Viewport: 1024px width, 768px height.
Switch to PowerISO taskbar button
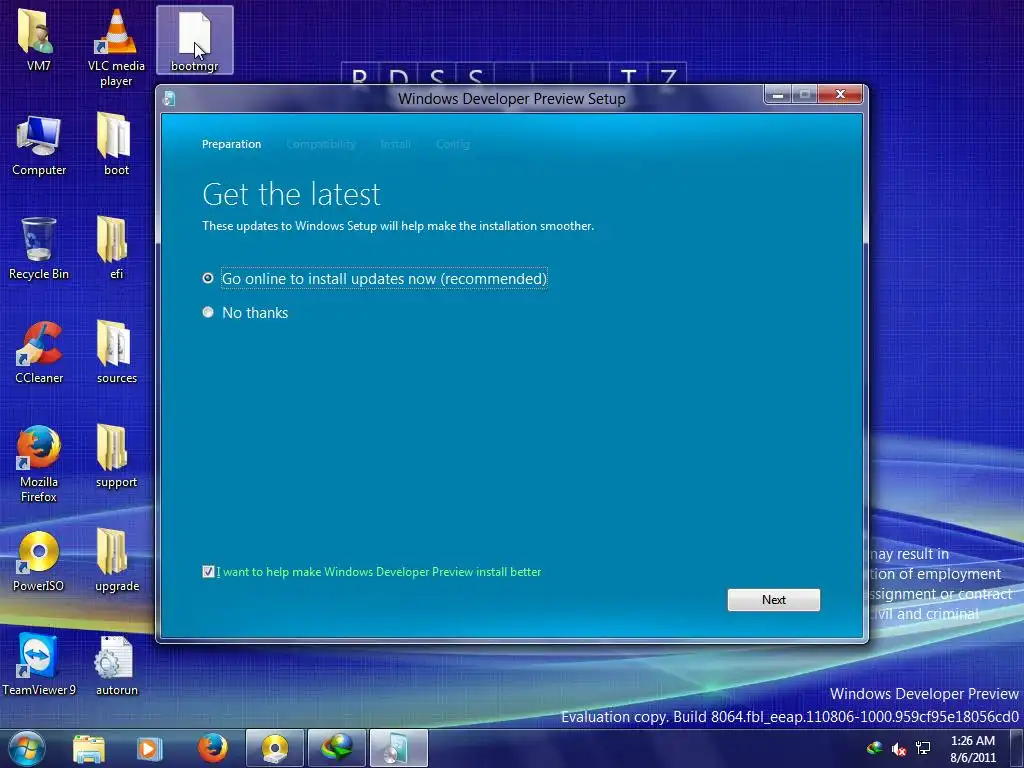click(x=275, y=748)
